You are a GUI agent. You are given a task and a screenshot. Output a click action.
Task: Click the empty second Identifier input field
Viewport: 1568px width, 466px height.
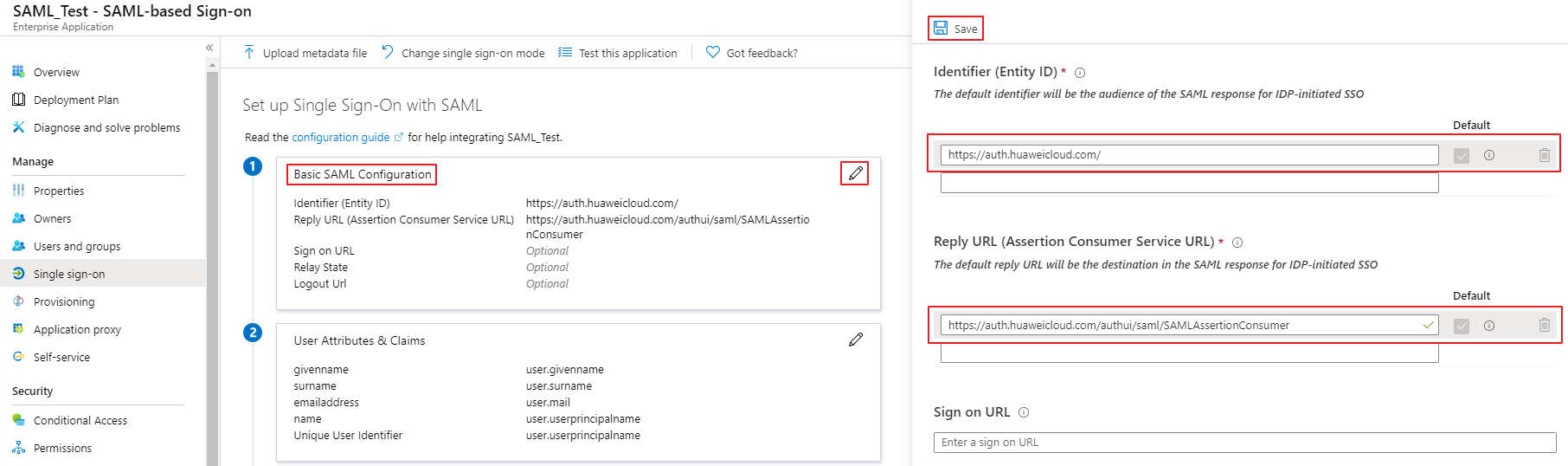click(1189, 183)
